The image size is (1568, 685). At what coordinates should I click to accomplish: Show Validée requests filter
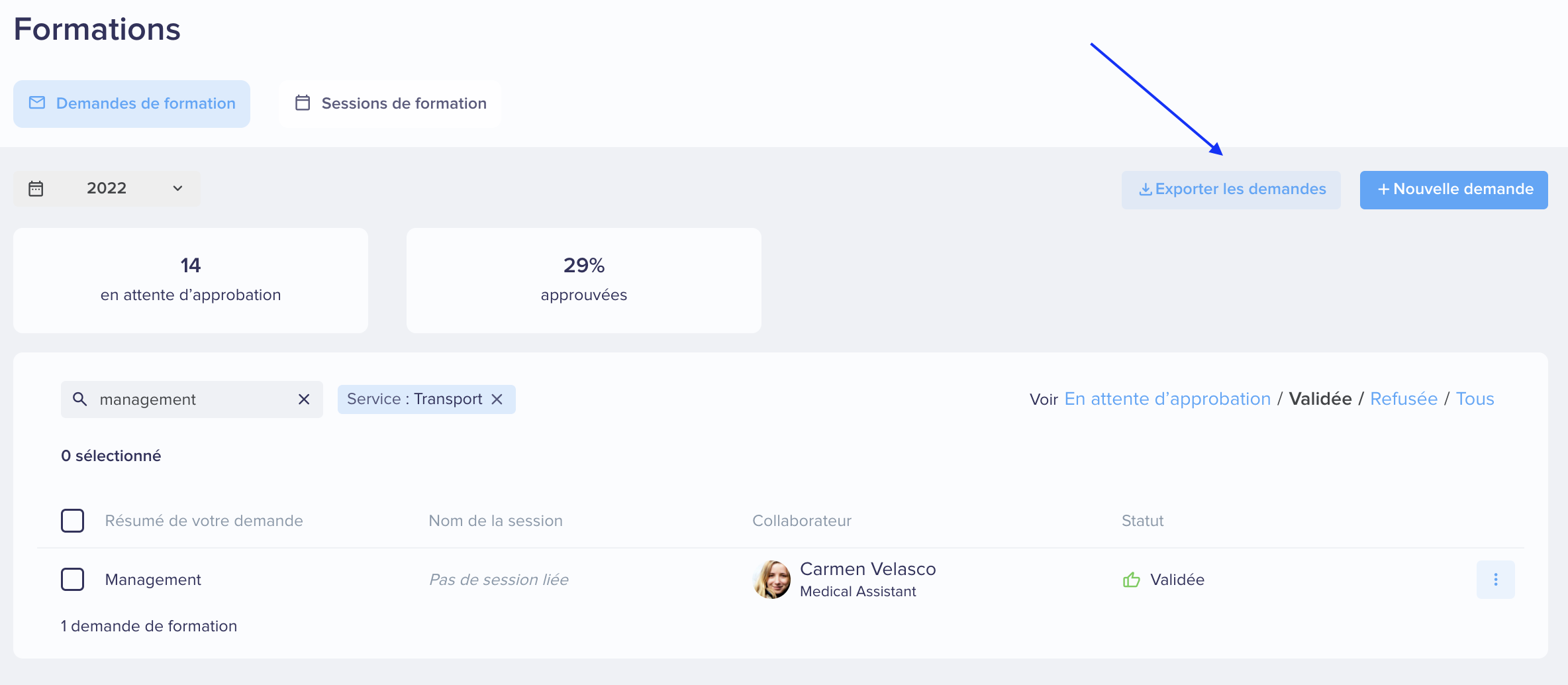pos(1320,399)
